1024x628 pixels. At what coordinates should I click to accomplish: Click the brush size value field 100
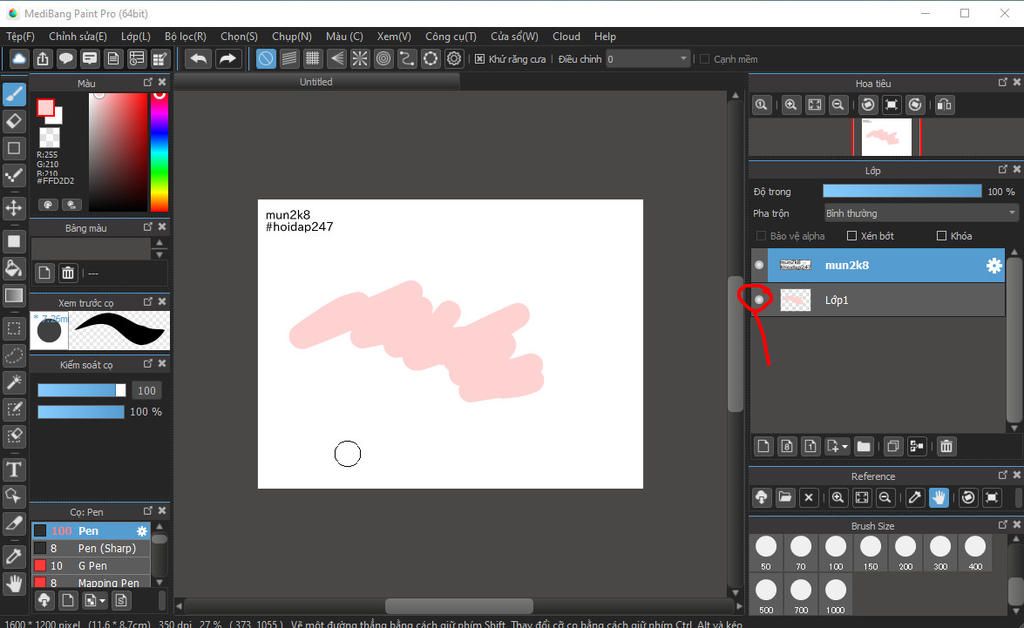coord(146,390)
